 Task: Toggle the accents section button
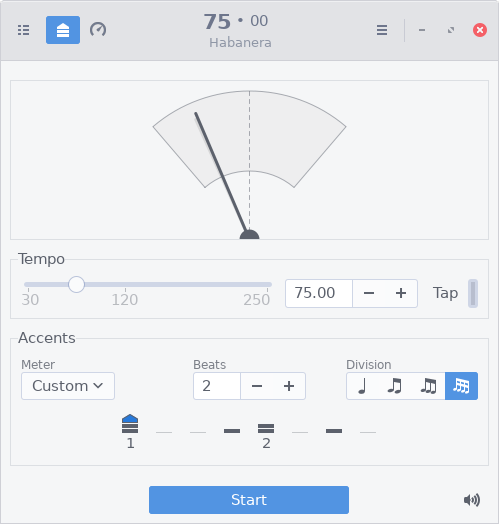tap(63, 30)
